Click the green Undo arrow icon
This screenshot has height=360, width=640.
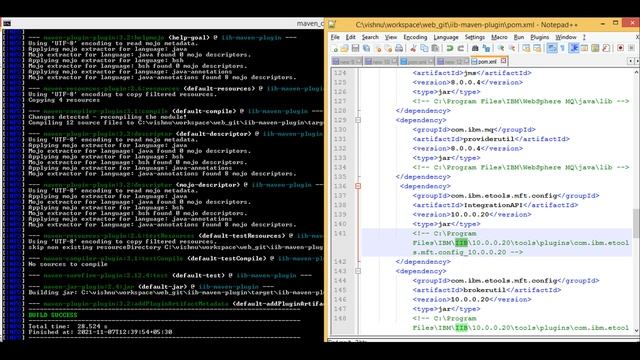[x=450, y=49]
